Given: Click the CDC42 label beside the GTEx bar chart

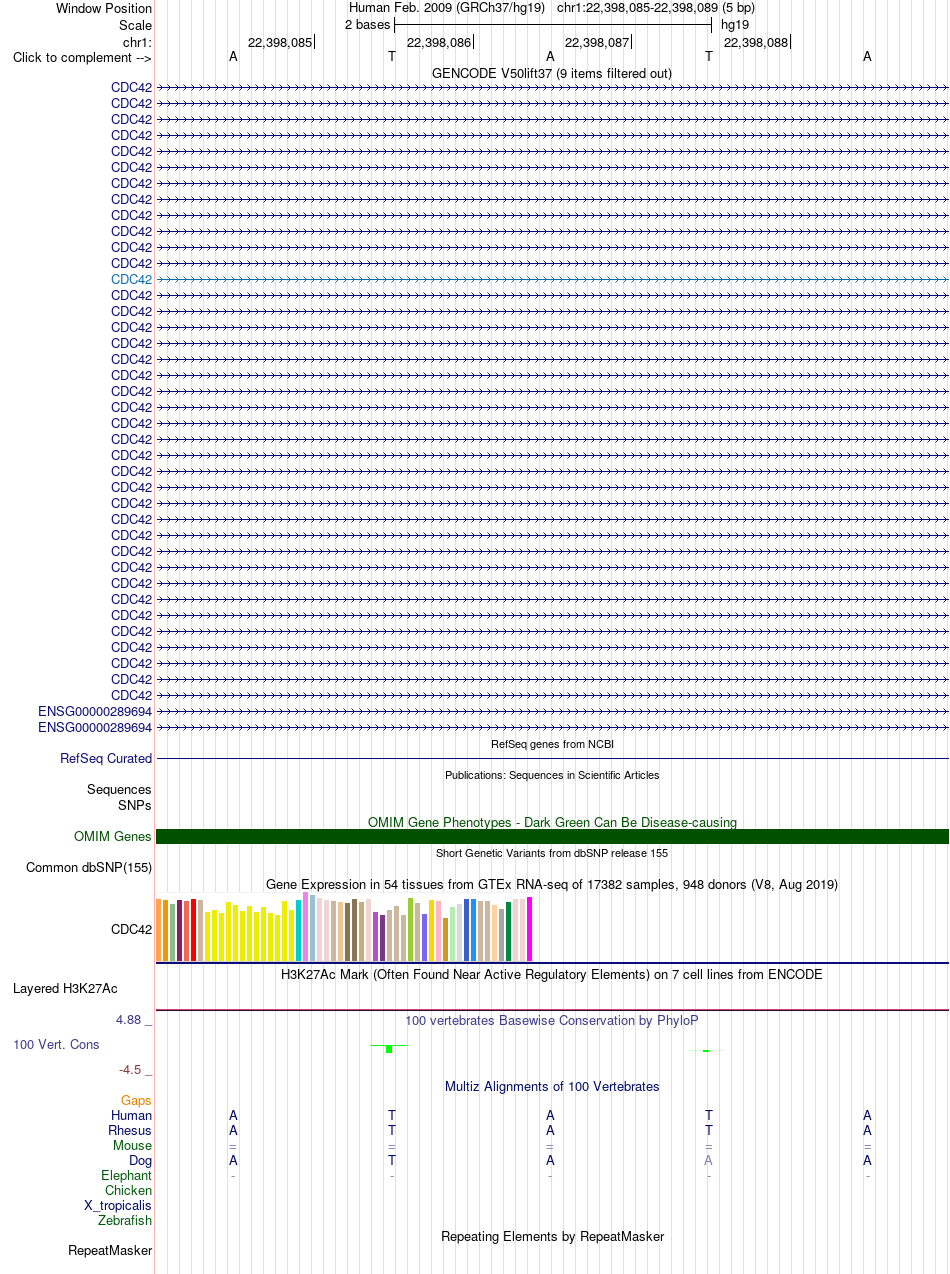Looking at the screenshot, I should pyautogui.click(x=131, y=929).
